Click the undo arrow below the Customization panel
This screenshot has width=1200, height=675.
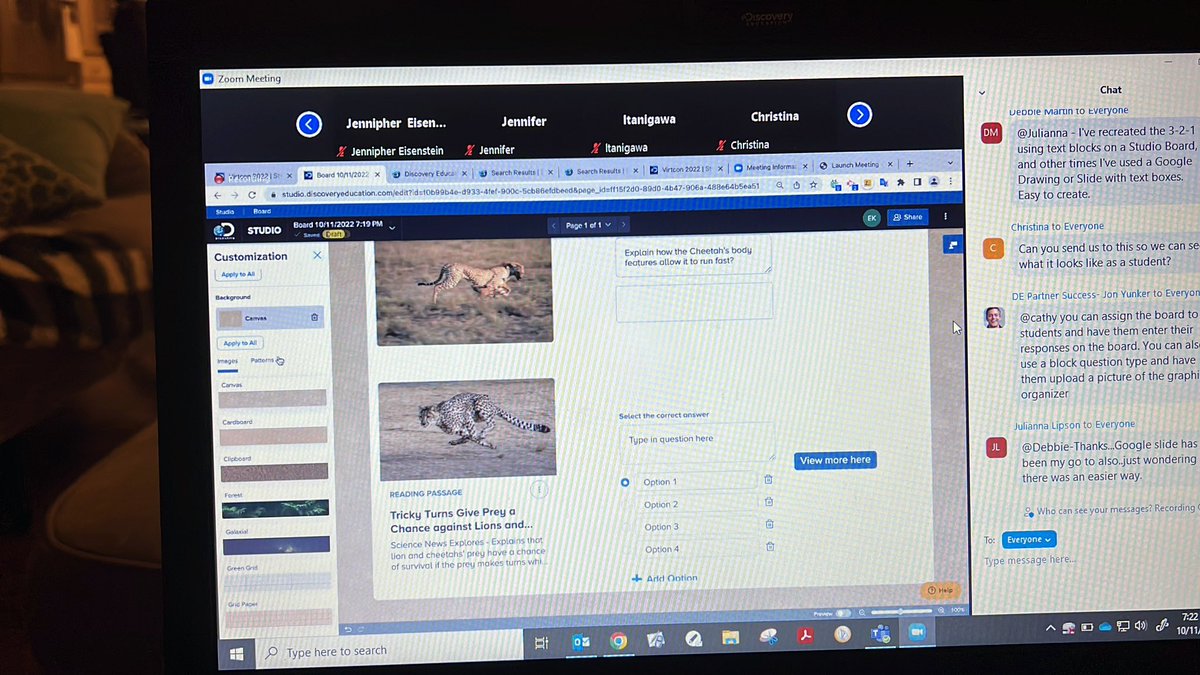(347, 629)
